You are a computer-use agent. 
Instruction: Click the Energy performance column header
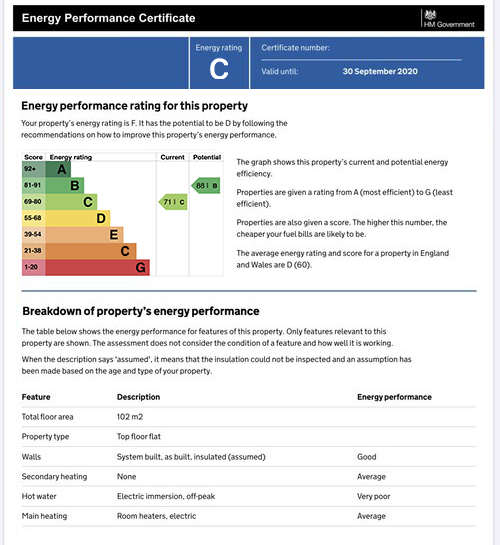pos(394,397)
